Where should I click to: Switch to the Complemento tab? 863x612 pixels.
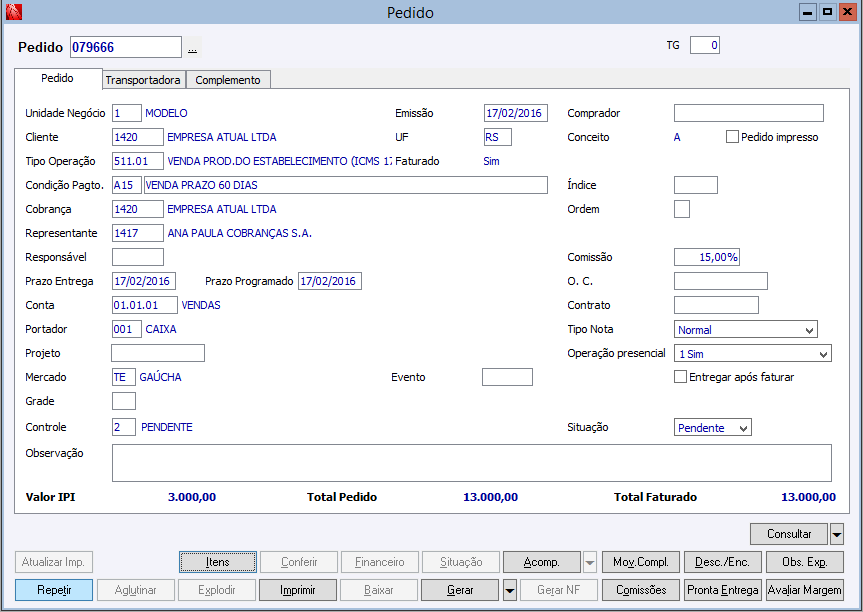pos(228,80)
